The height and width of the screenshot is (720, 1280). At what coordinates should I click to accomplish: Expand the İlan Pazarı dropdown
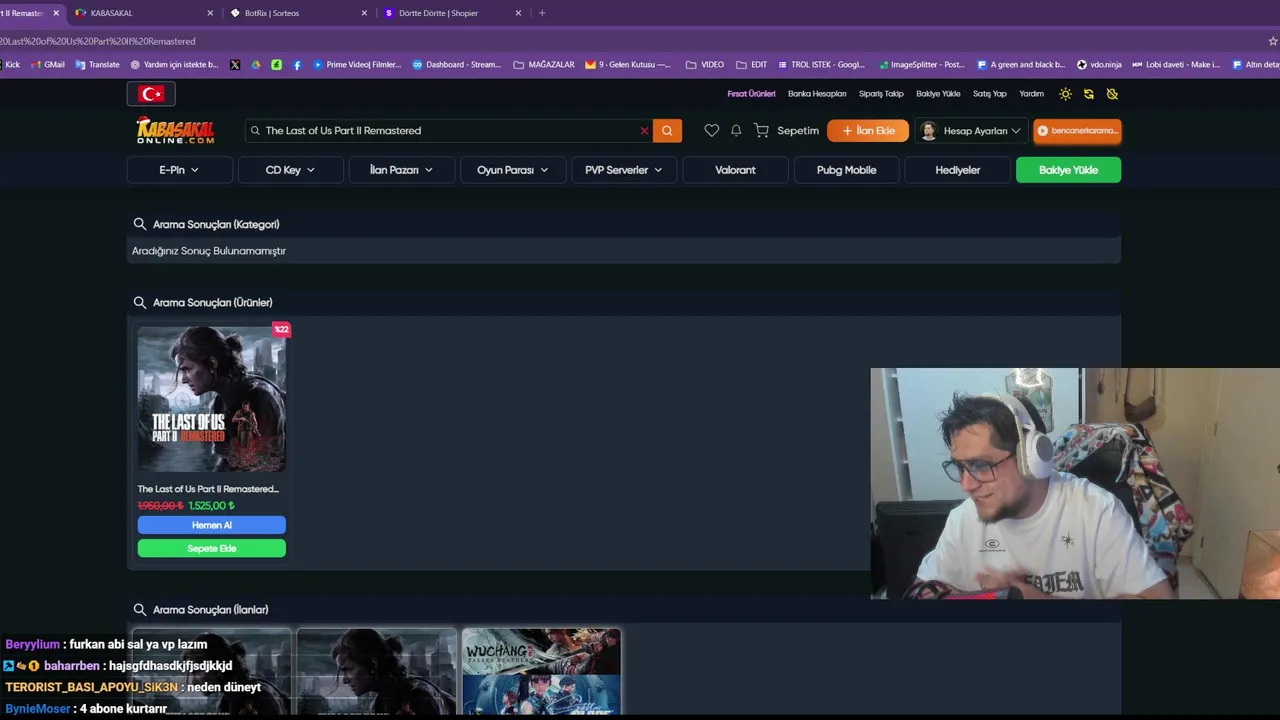tap(401, 170)
